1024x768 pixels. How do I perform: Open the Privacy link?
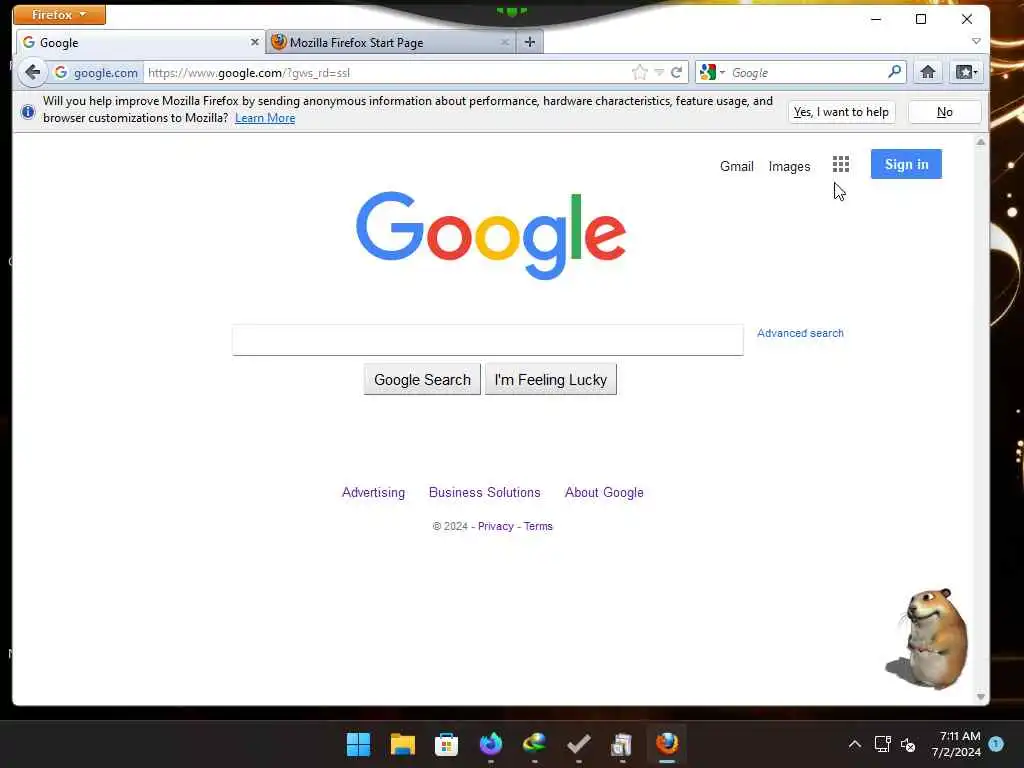496,526
